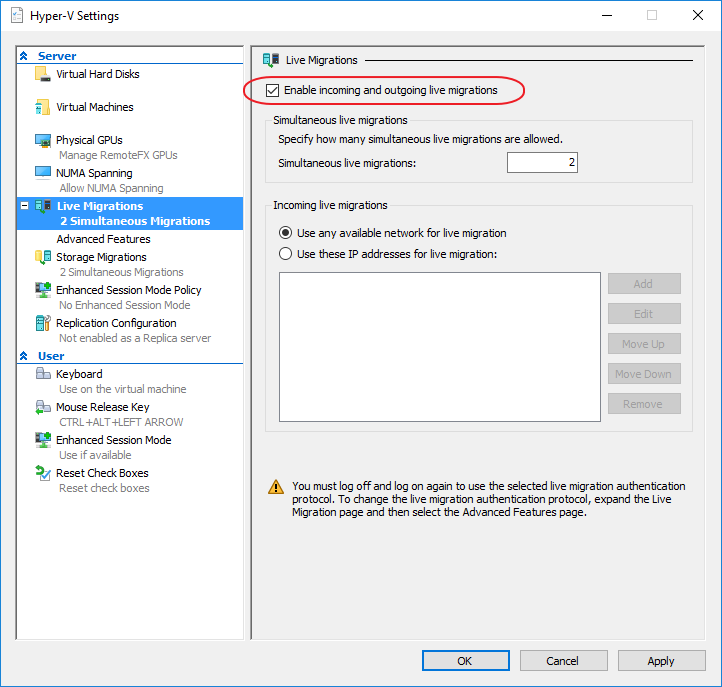
Task: Click the Physical GPUs monitor icon
Action: point(43,140)
